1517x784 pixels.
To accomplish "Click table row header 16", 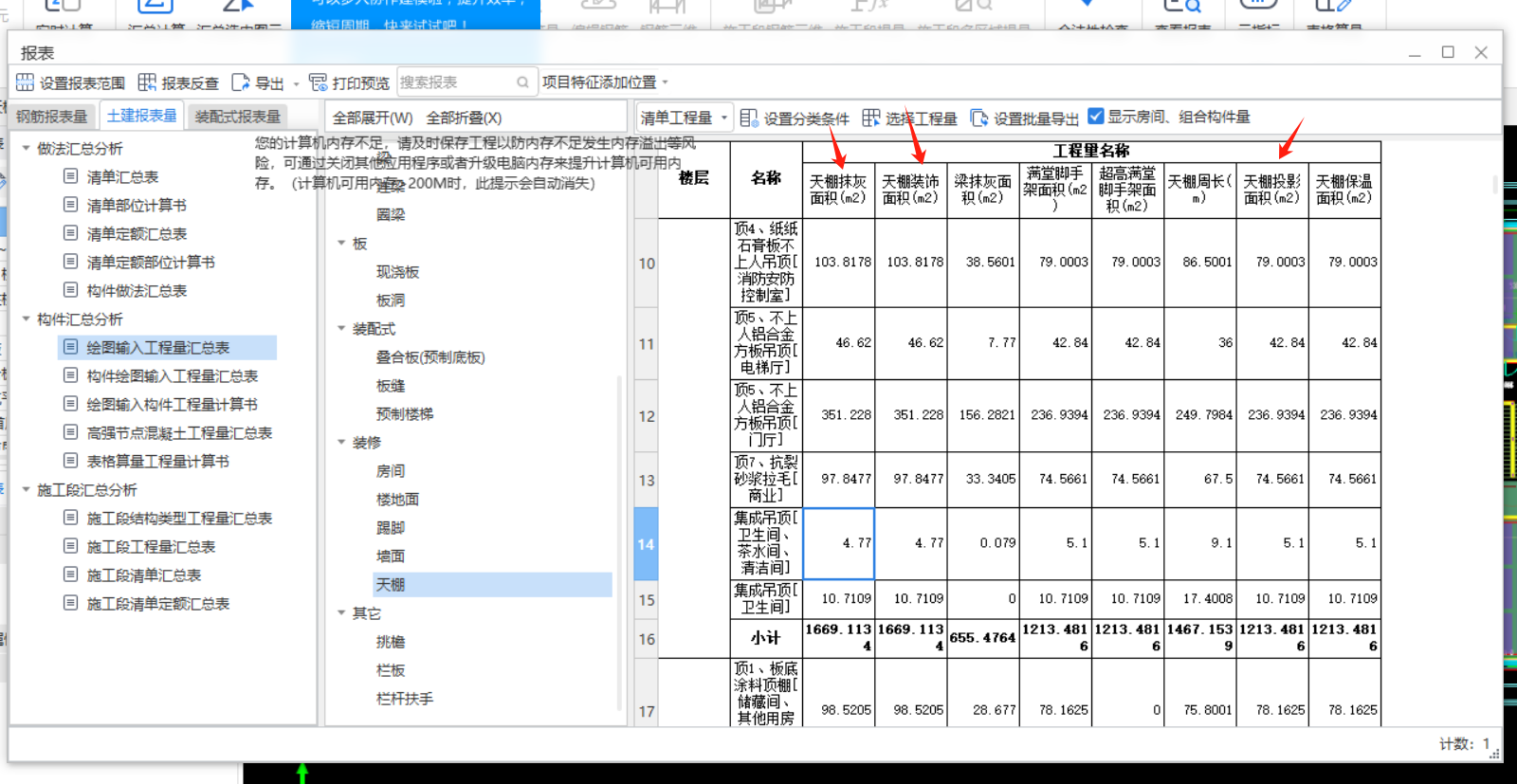I will pyautogui.click(x=646, y=639).
